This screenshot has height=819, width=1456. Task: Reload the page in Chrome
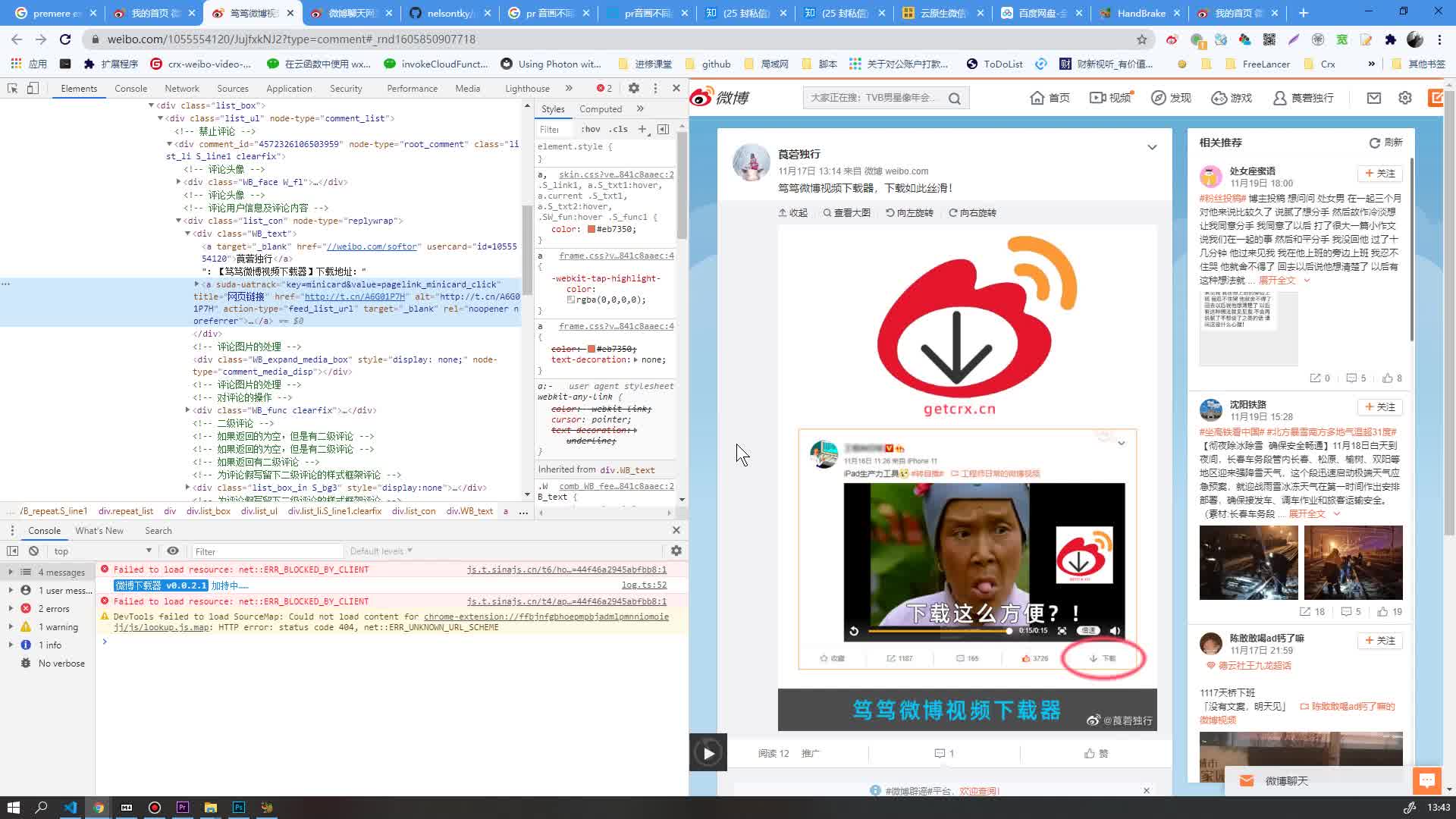(x=65, y=39)
